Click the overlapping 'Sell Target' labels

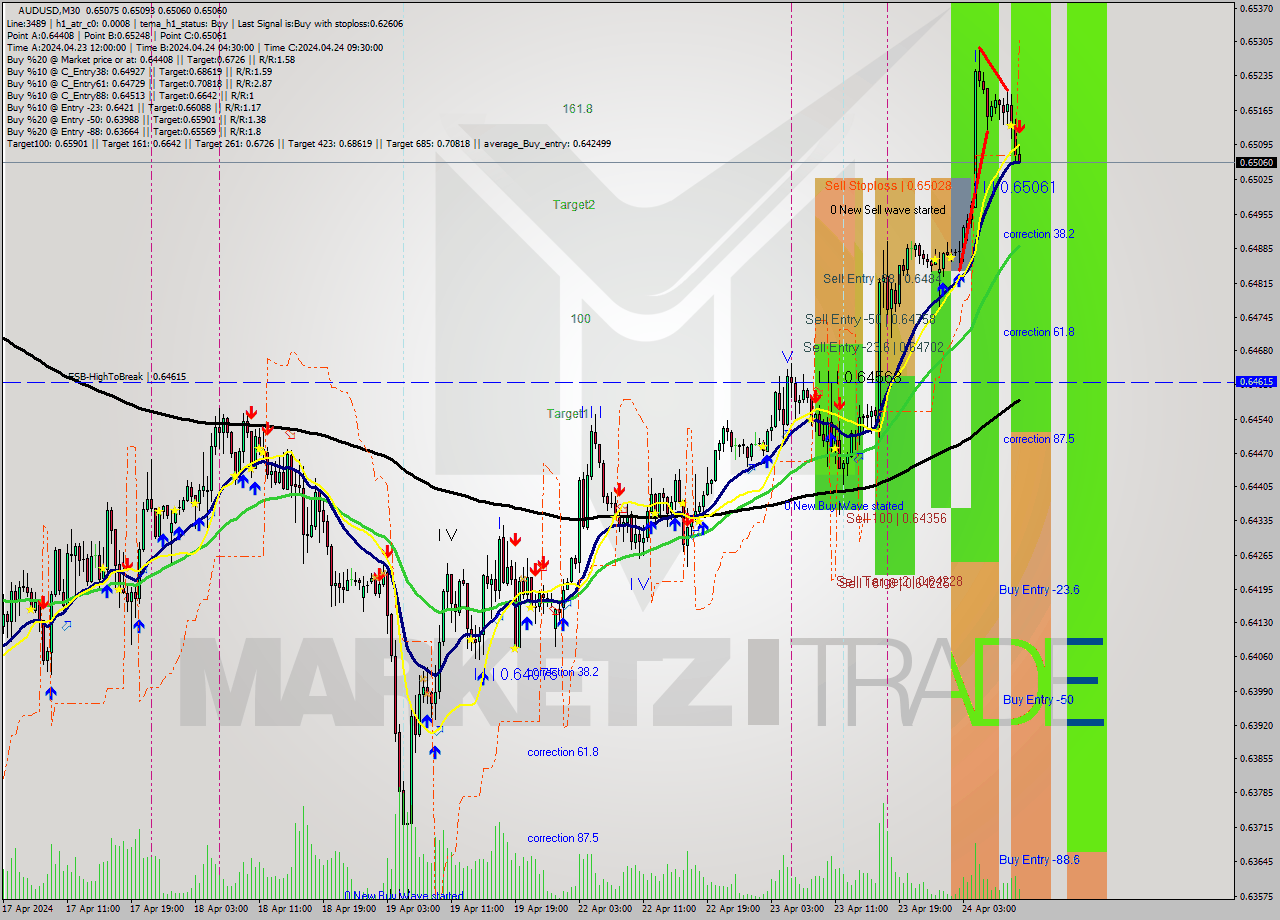[899, 581]
